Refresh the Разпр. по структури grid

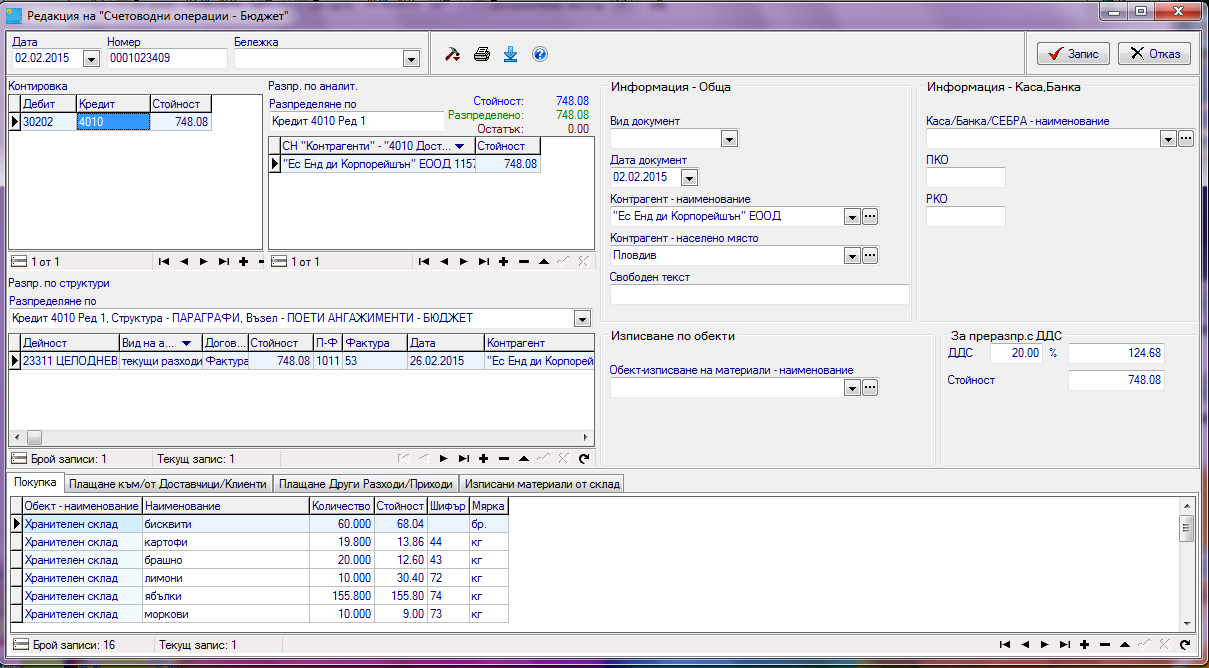tap(583, 458)
